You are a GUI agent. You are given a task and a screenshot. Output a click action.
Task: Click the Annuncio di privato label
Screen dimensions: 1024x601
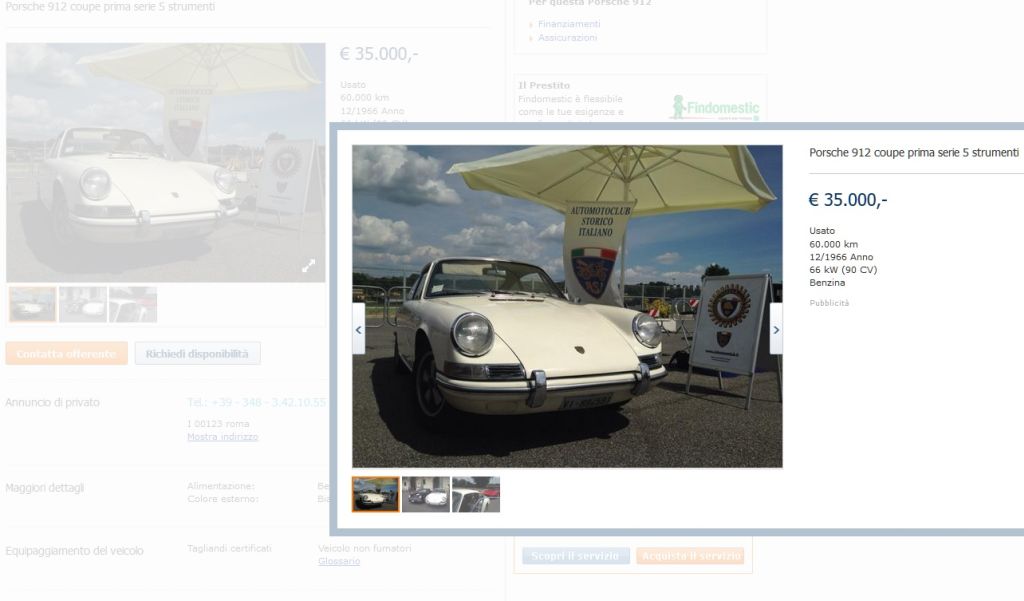click(52, 402)
